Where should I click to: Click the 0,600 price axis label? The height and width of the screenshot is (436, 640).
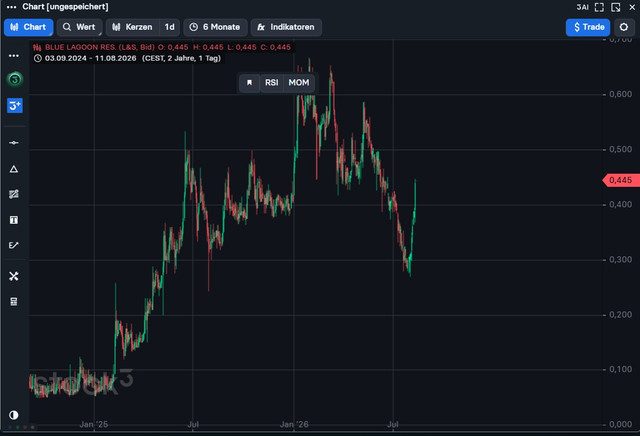[620, 94]
